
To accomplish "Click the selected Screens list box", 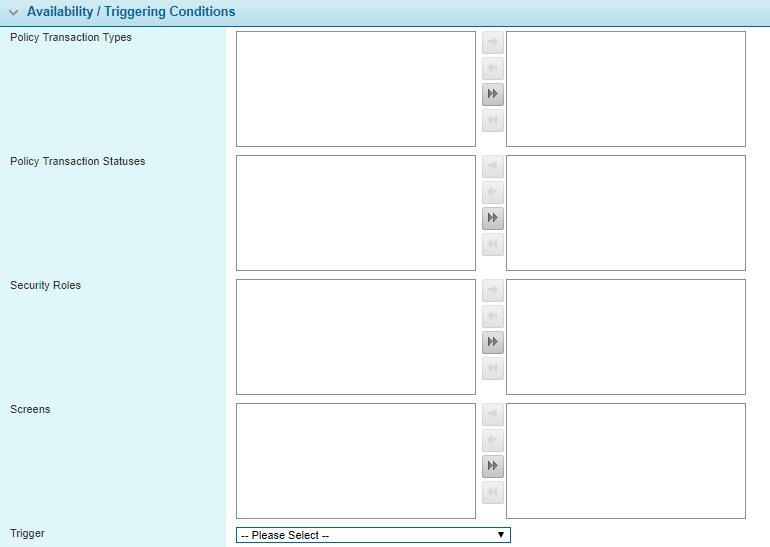I will (625, 461).
